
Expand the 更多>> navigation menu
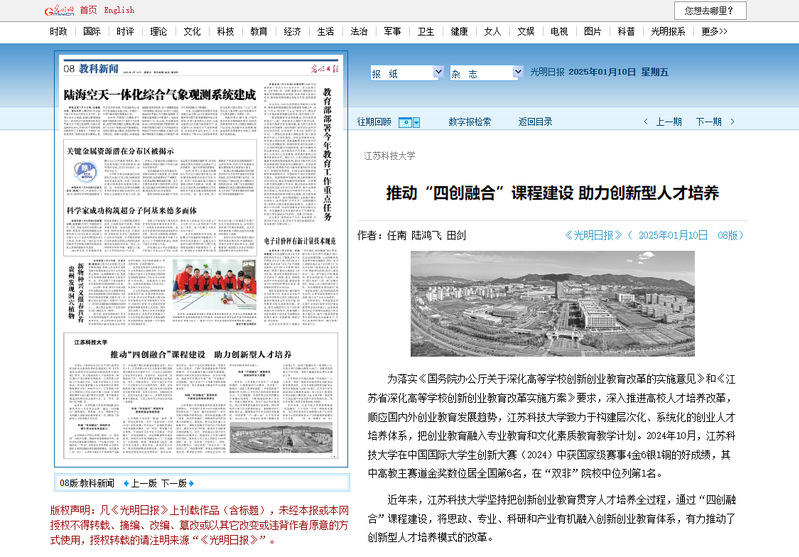coord(713,31)
